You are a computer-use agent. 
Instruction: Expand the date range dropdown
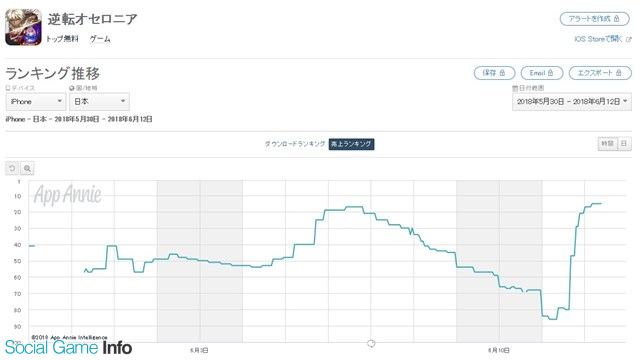point(572,102)
